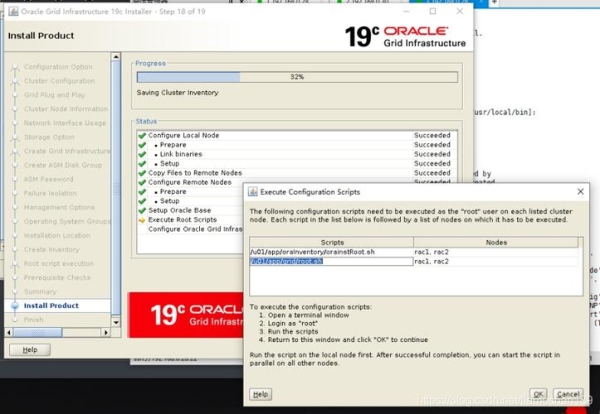Select the Cluster Node Information step
This screenshot has width=600, height=414.
65,109
